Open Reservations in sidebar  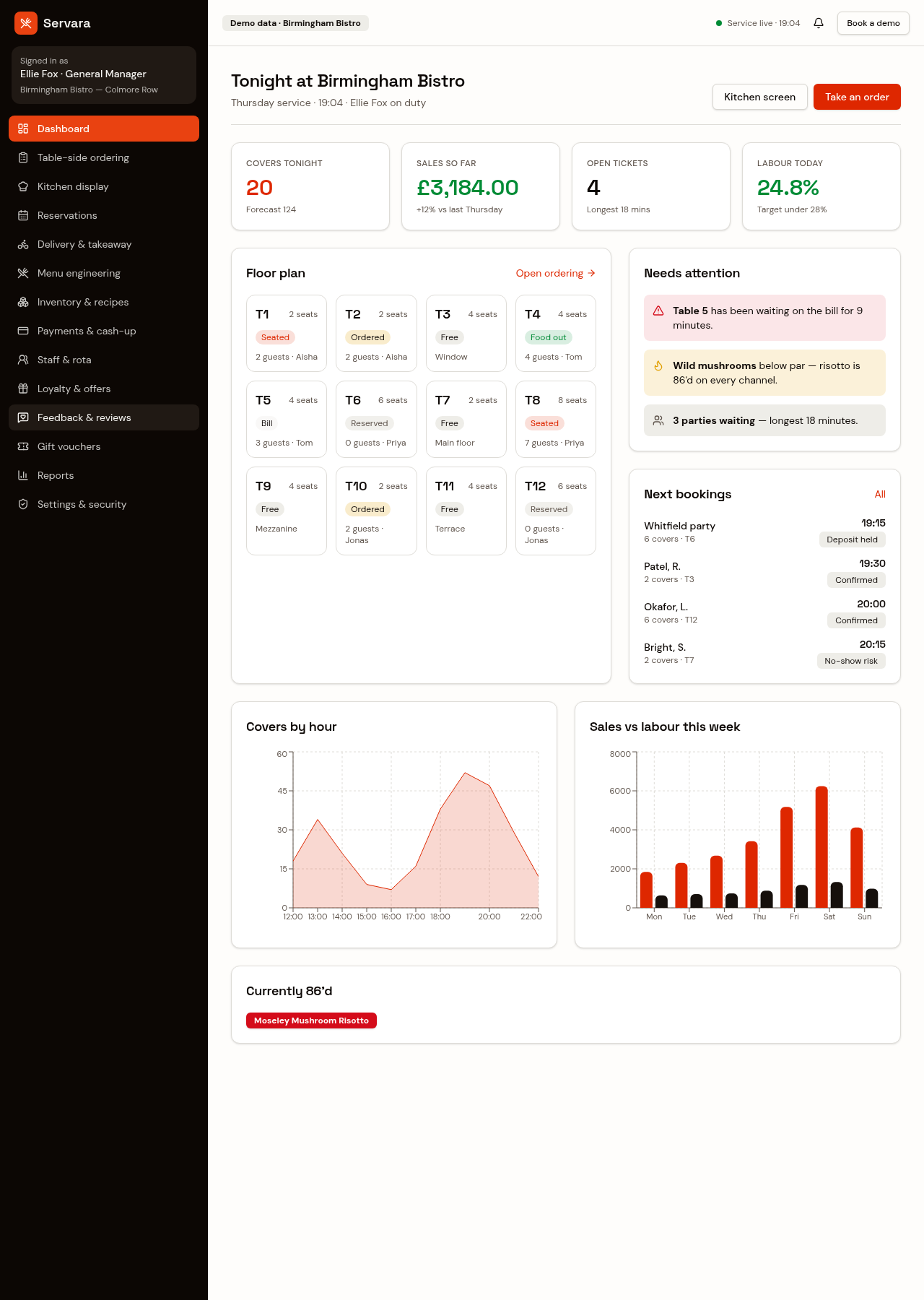pyautogui.click(x=104, y=215)
